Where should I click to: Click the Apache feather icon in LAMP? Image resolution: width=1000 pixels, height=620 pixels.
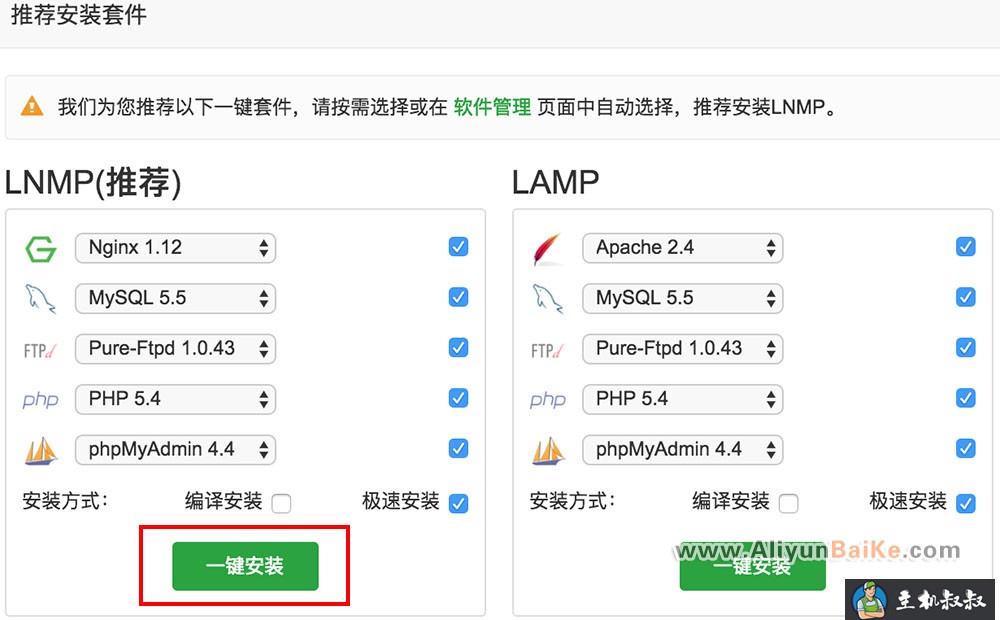[547, 249]
